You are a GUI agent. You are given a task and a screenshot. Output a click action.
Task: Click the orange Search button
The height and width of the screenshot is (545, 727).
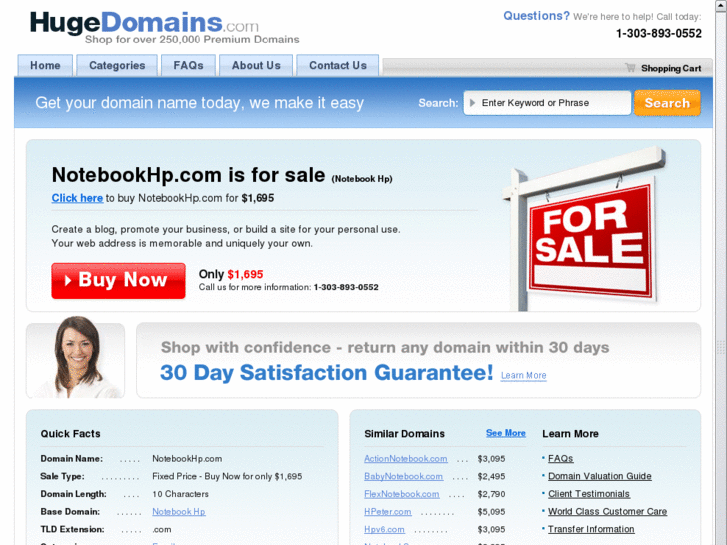[x=667, y=103]
